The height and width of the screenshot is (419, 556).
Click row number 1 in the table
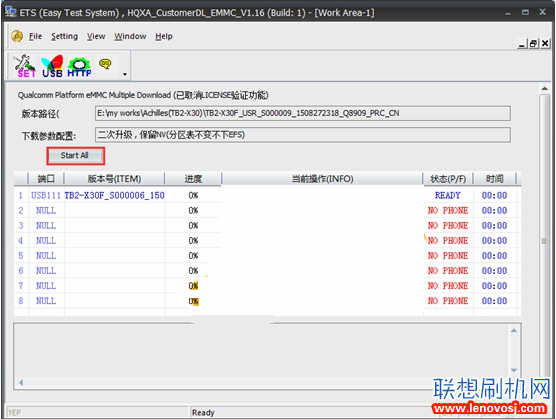[x=21, y=195]
